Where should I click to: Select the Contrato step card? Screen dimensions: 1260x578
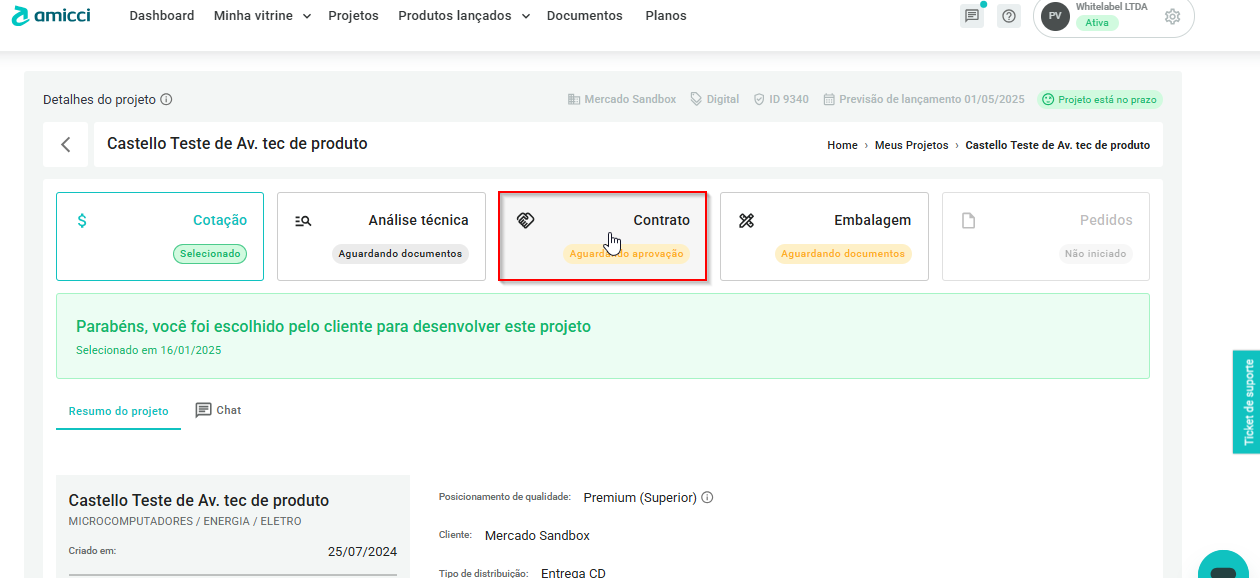(x=603, y=236)
